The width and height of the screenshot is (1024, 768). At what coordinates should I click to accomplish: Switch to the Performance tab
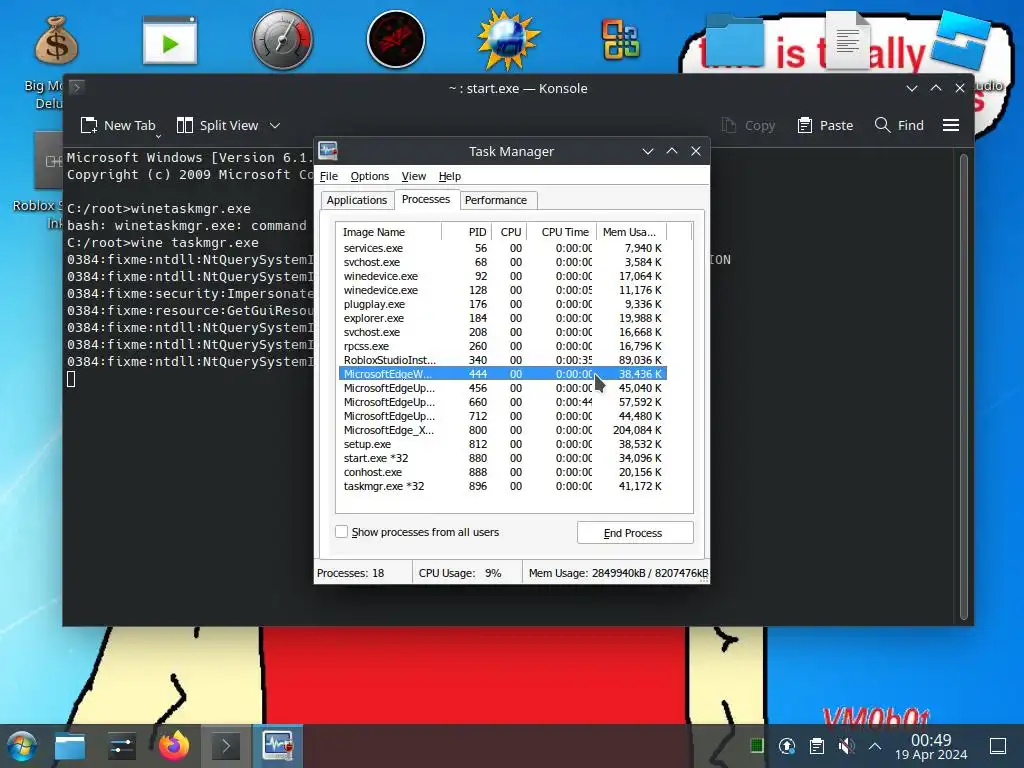[x=496, y=200]
